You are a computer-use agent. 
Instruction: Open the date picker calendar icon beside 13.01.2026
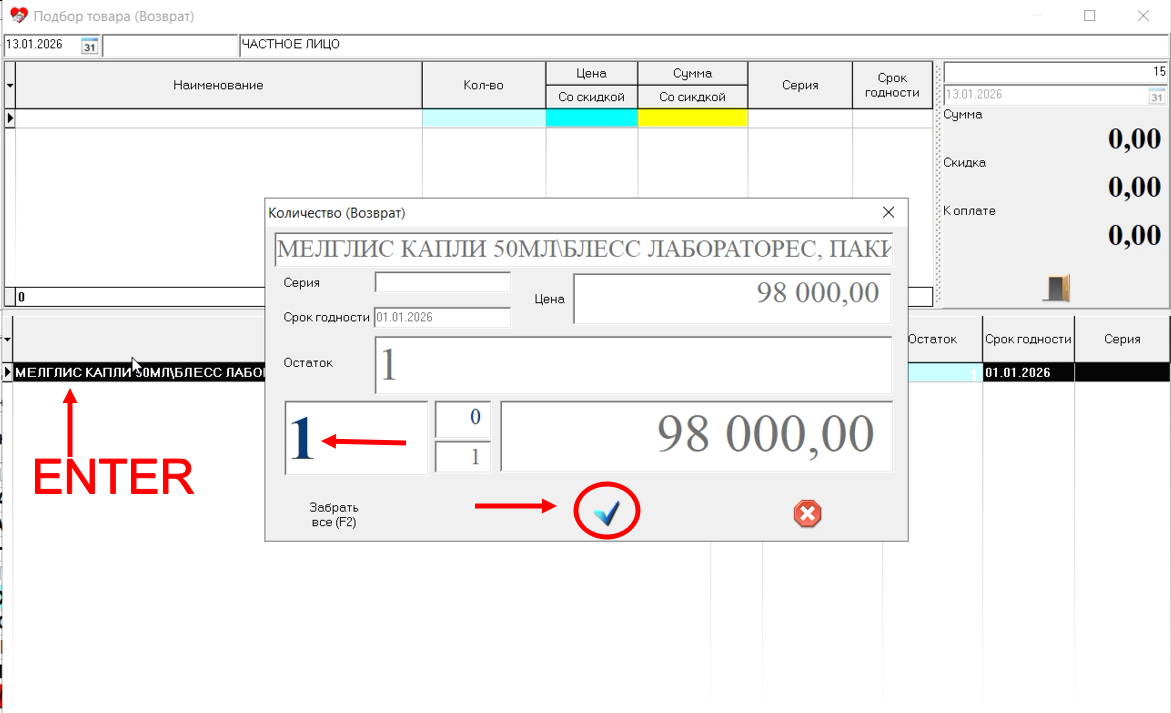coord(89,45)
